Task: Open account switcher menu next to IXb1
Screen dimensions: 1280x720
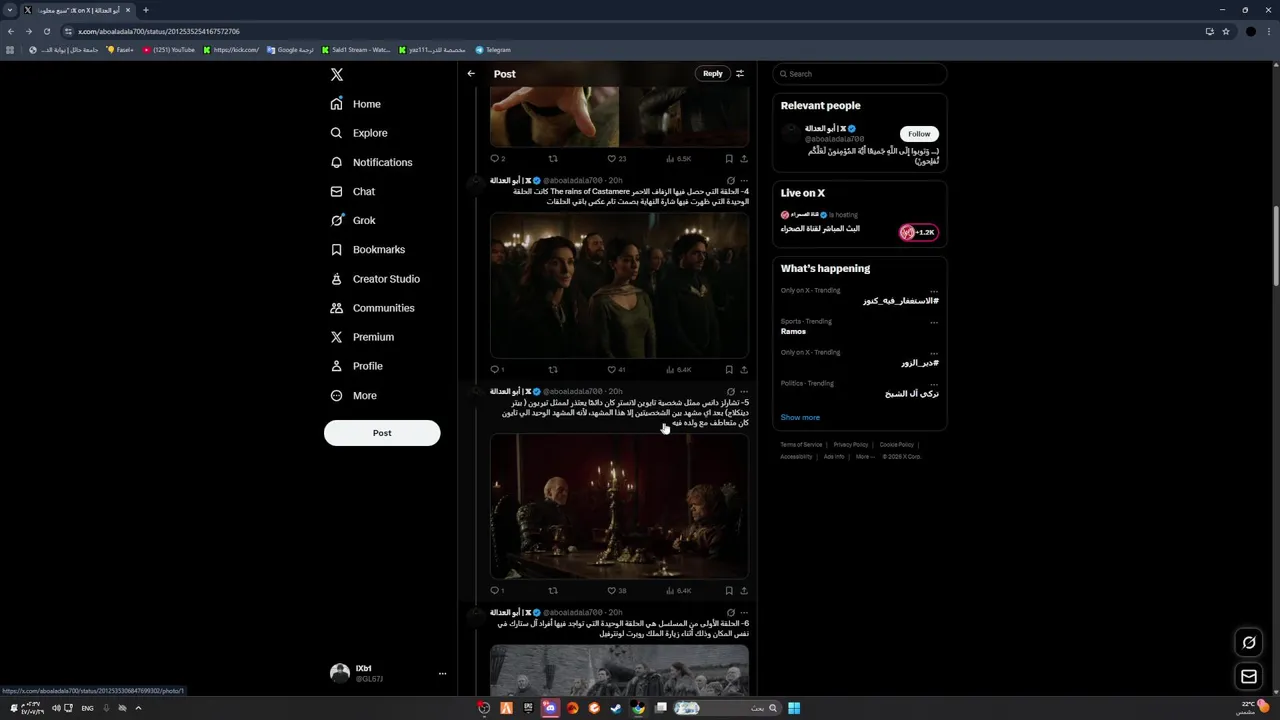Action: [442, 674]
